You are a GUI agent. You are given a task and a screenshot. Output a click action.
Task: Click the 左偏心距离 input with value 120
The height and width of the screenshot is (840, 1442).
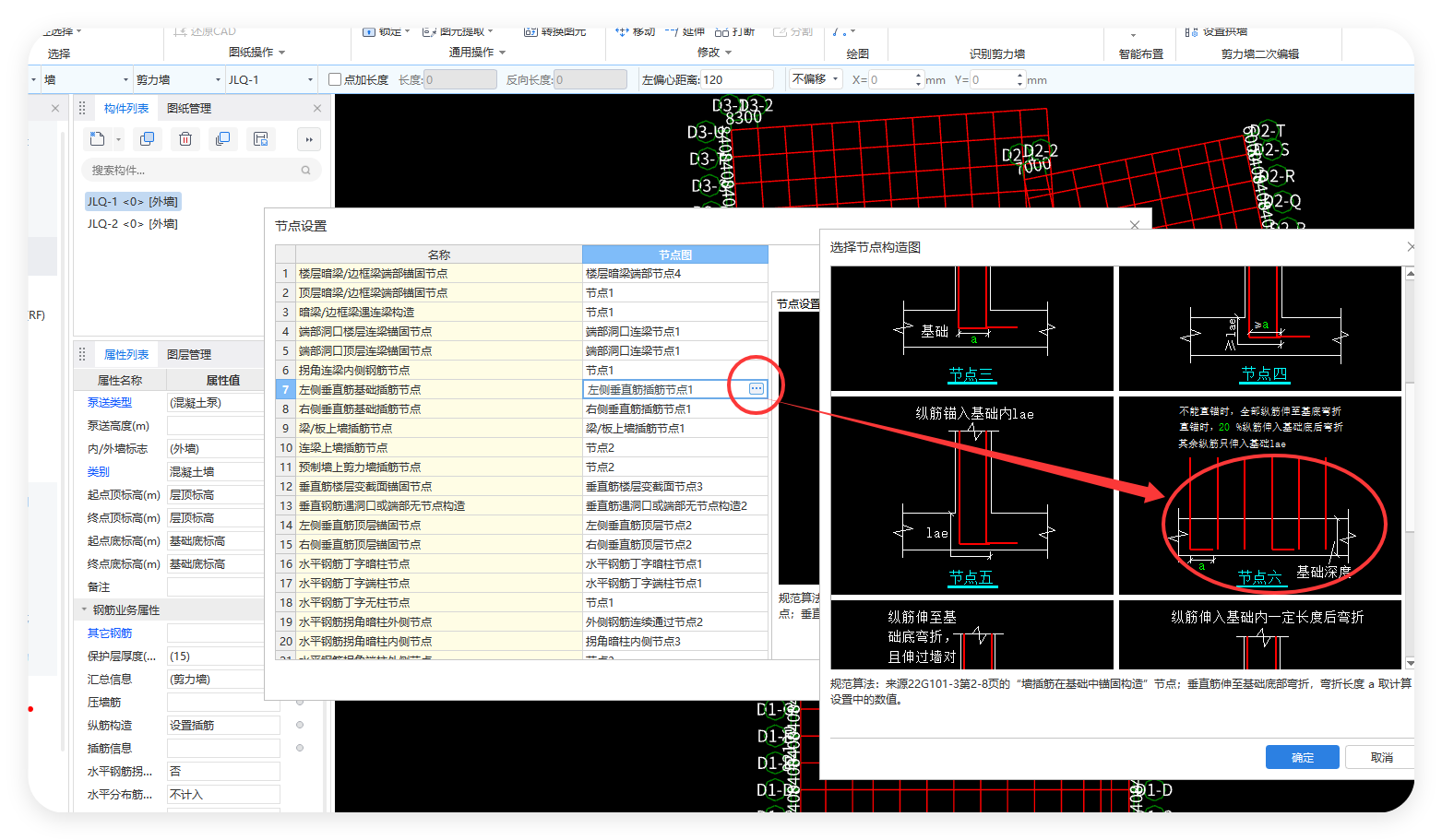coord(736,79)
